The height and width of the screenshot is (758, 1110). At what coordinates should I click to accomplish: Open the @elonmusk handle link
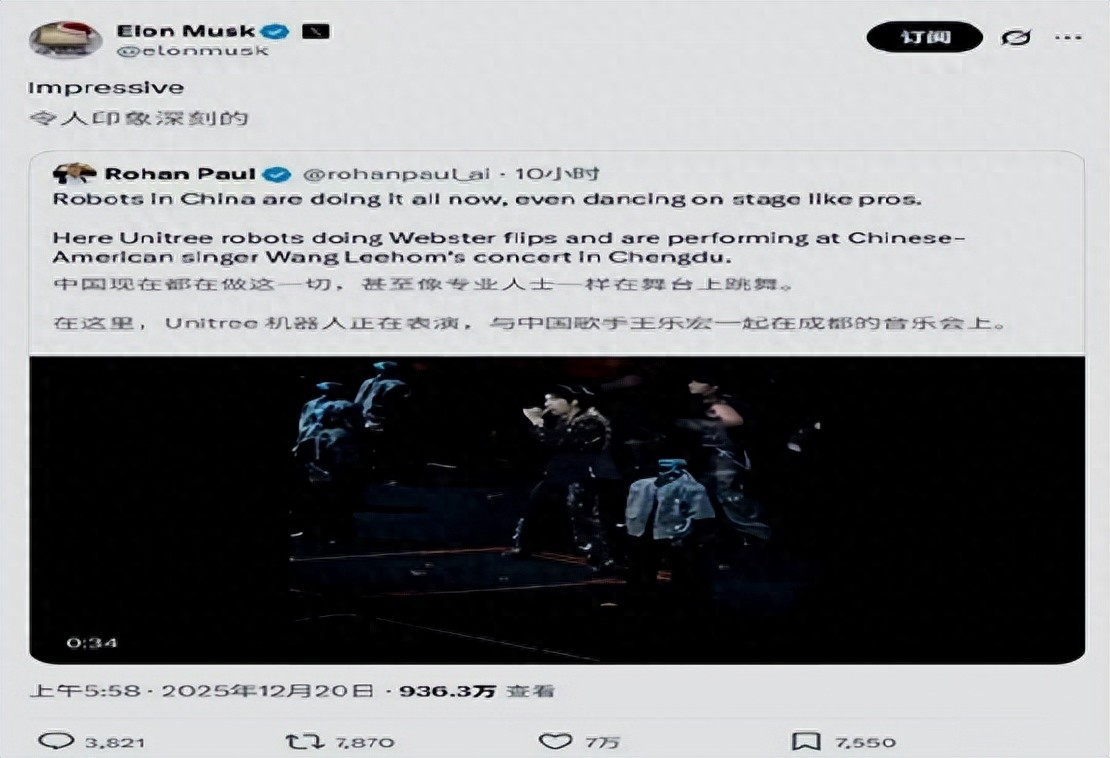pos(192,51)
